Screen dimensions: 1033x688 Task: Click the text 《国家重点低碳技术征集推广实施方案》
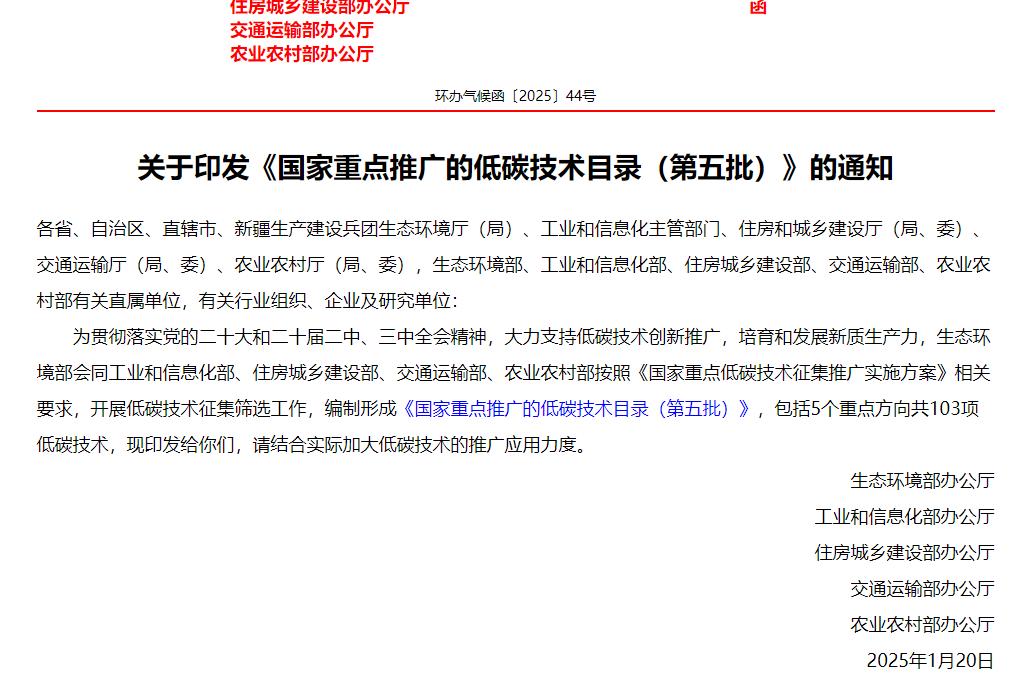click(793, 373)
